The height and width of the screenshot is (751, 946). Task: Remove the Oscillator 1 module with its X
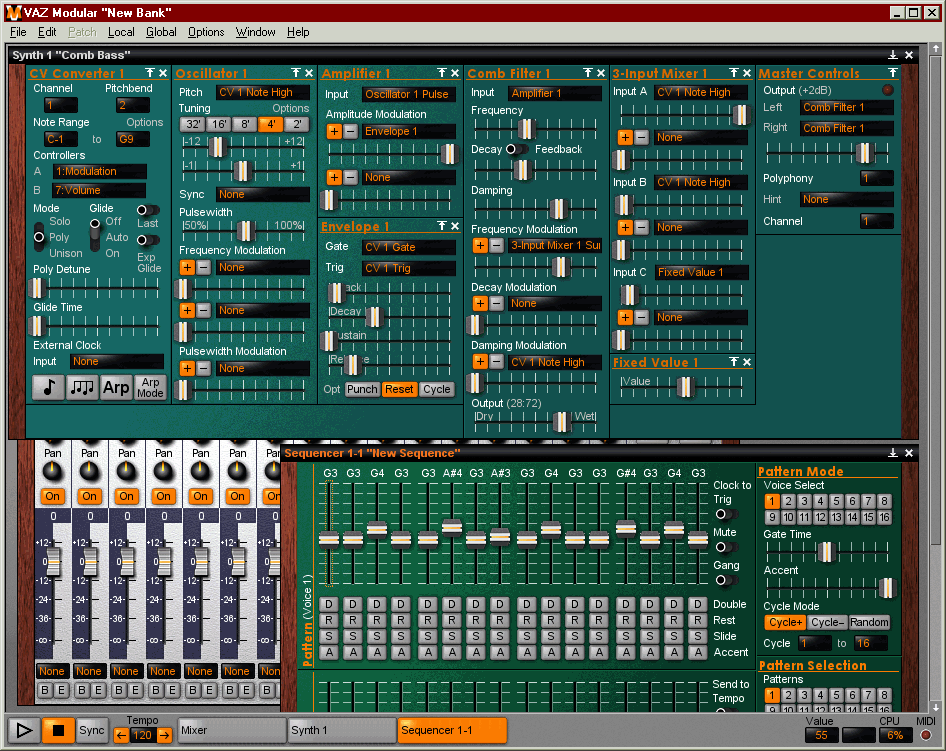tap(309, 73)
